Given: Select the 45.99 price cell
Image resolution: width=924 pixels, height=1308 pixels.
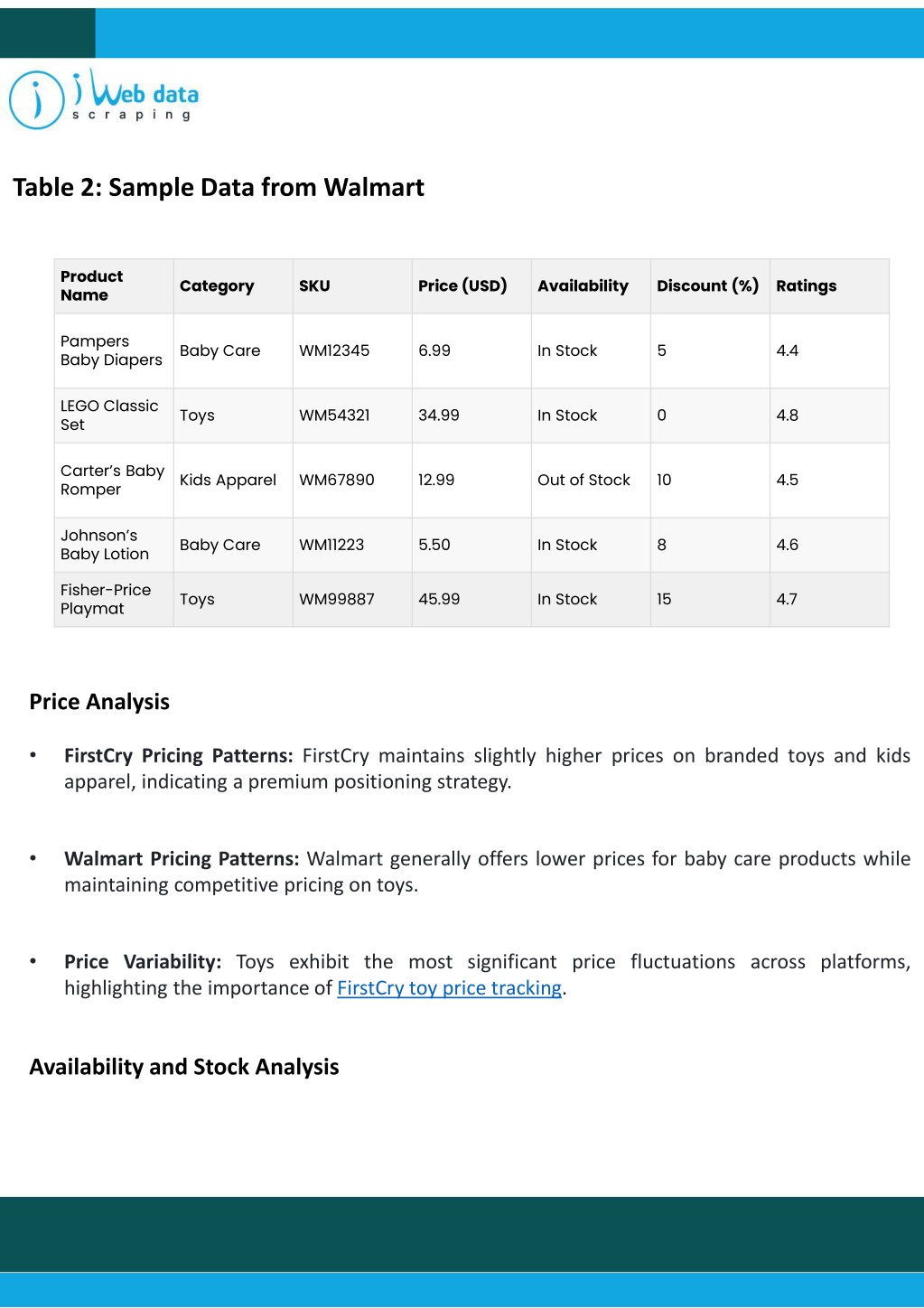Looking at the screenshot, I should point(439,599).
